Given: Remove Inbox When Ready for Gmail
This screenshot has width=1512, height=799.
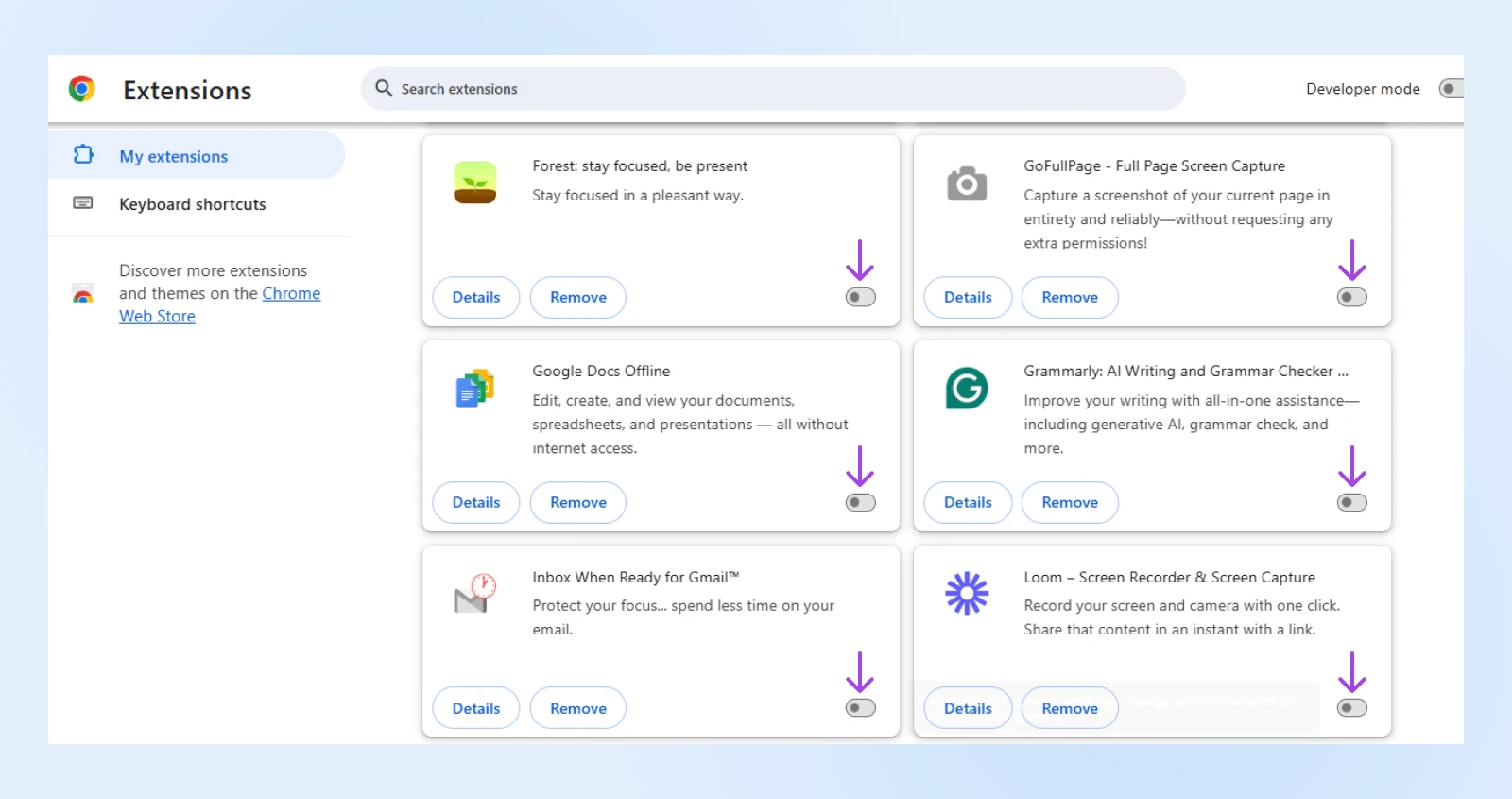Looking at the screenshot, I should [x=578, y=707].
